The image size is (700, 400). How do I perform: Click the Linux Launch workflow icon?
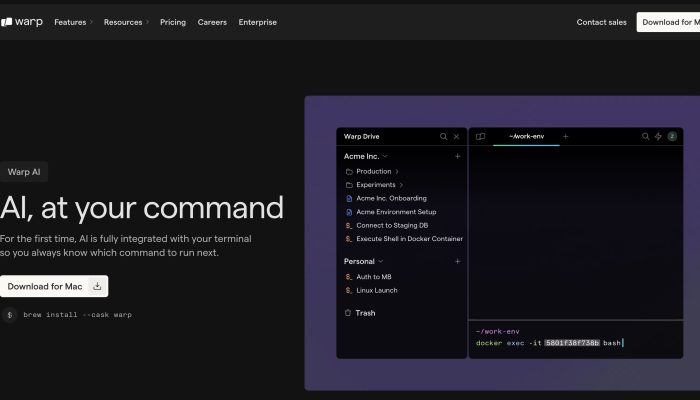click(349, 290)
